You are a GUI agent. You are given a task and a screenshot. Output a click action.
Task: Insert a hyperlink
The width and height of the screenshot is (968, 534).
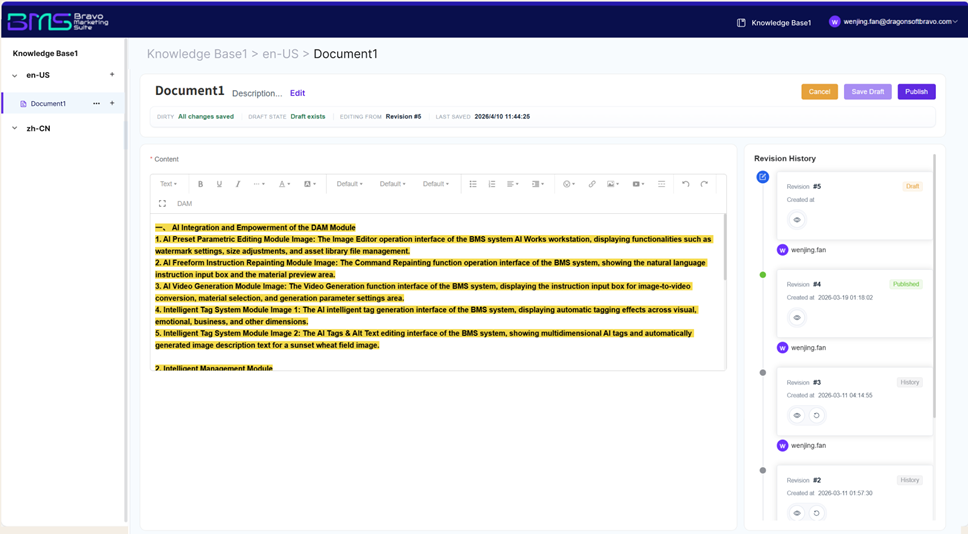click(591, 184)
